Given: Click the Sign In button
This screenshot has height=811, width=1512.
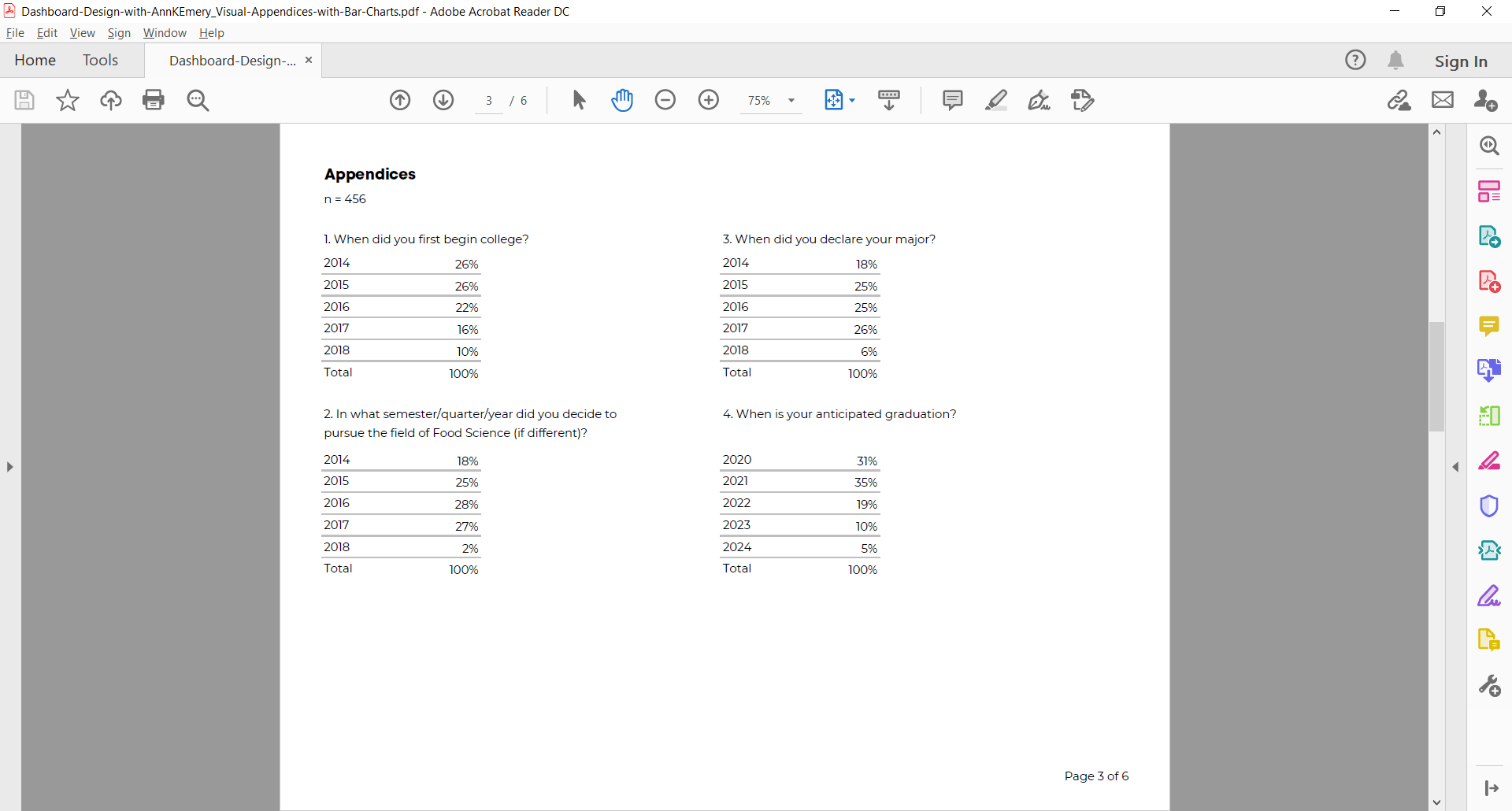Looking at the screenshot, I should tap(1462, 60).
